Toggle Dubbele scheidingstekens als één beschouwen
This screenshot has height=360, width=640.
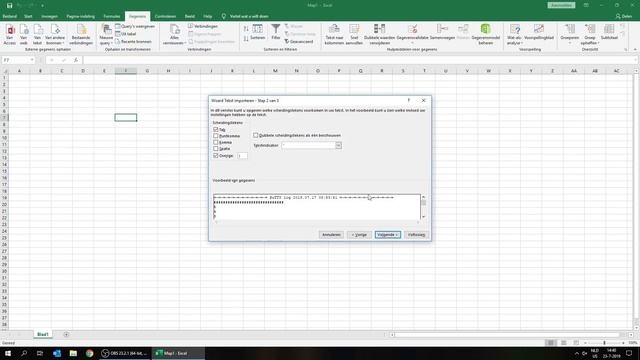coord(256,135)
